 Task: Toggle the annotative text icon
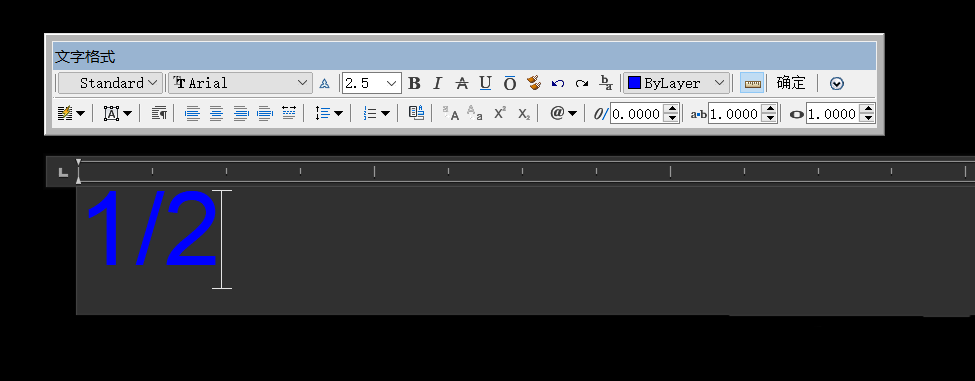pos(324,83)
